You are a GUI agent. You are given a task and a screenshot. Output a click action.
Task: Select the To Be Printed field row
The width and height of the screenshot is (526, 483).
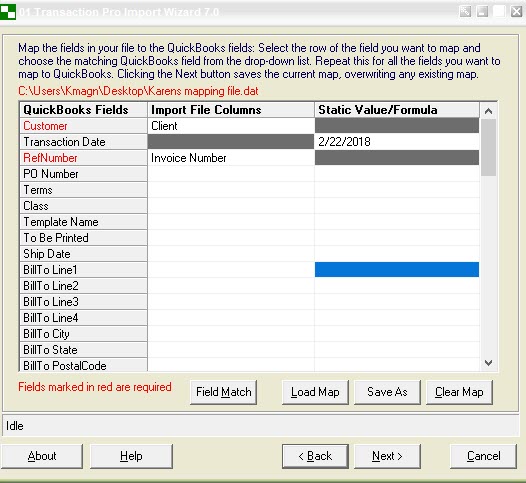84,238
